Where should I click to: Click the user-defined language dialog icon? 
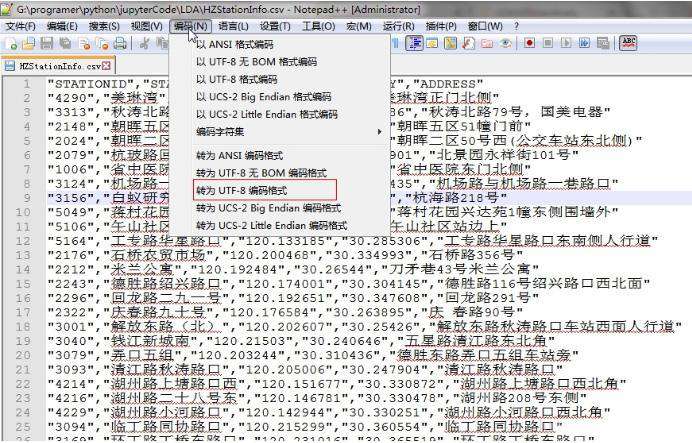click(x=432, y=43)
